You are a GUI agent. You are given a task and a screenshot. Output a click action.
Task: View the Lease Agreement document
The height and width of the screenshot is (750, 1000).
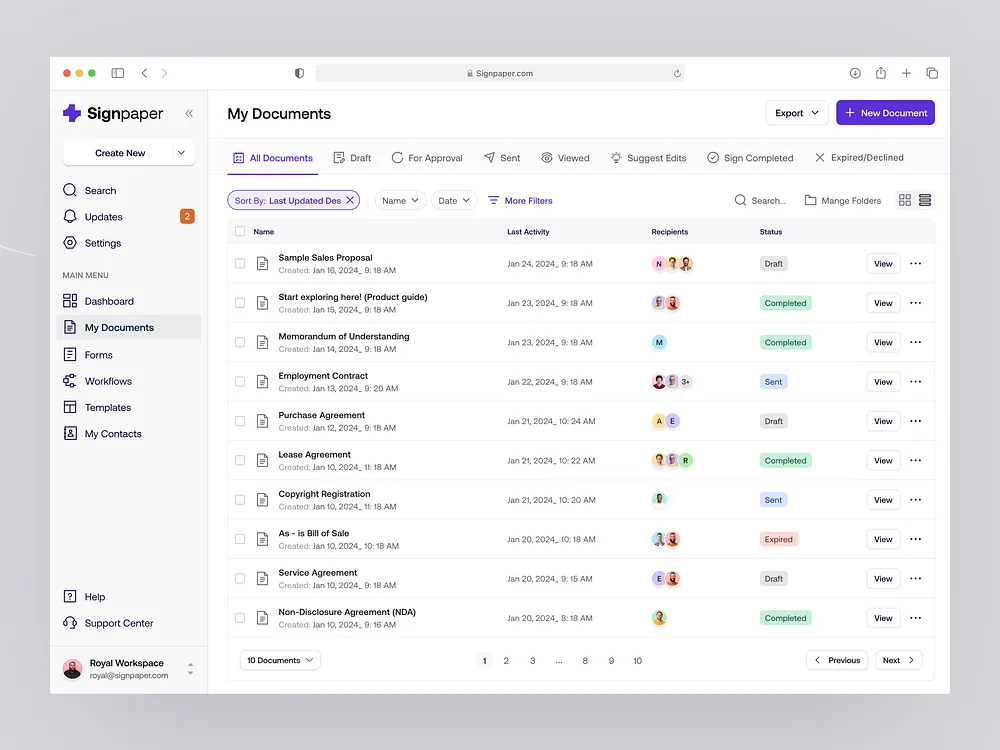pos(883,460)
